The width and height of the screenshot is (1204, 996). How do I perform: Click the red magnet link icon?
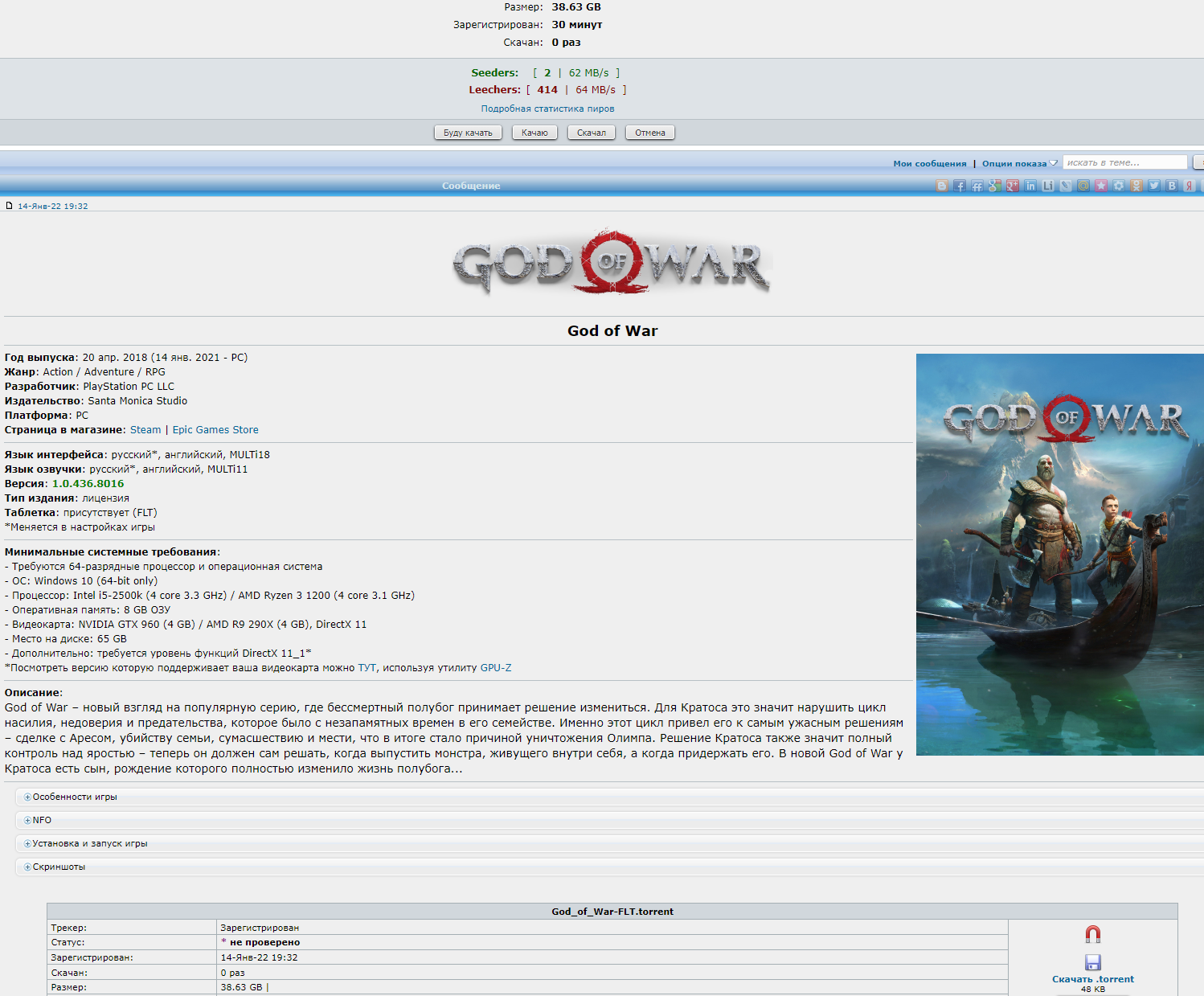[1093, 934]
